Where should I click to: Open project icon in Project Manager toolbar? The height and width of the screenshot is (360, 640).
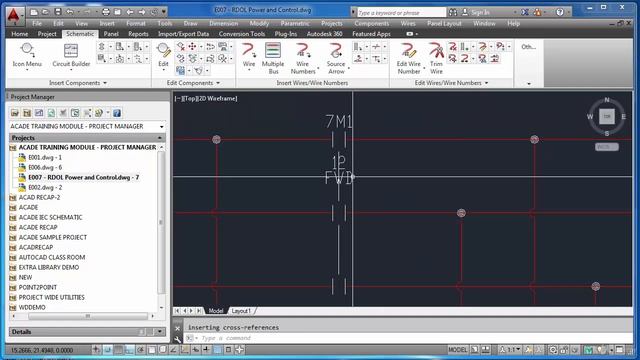tap(15, 113)
